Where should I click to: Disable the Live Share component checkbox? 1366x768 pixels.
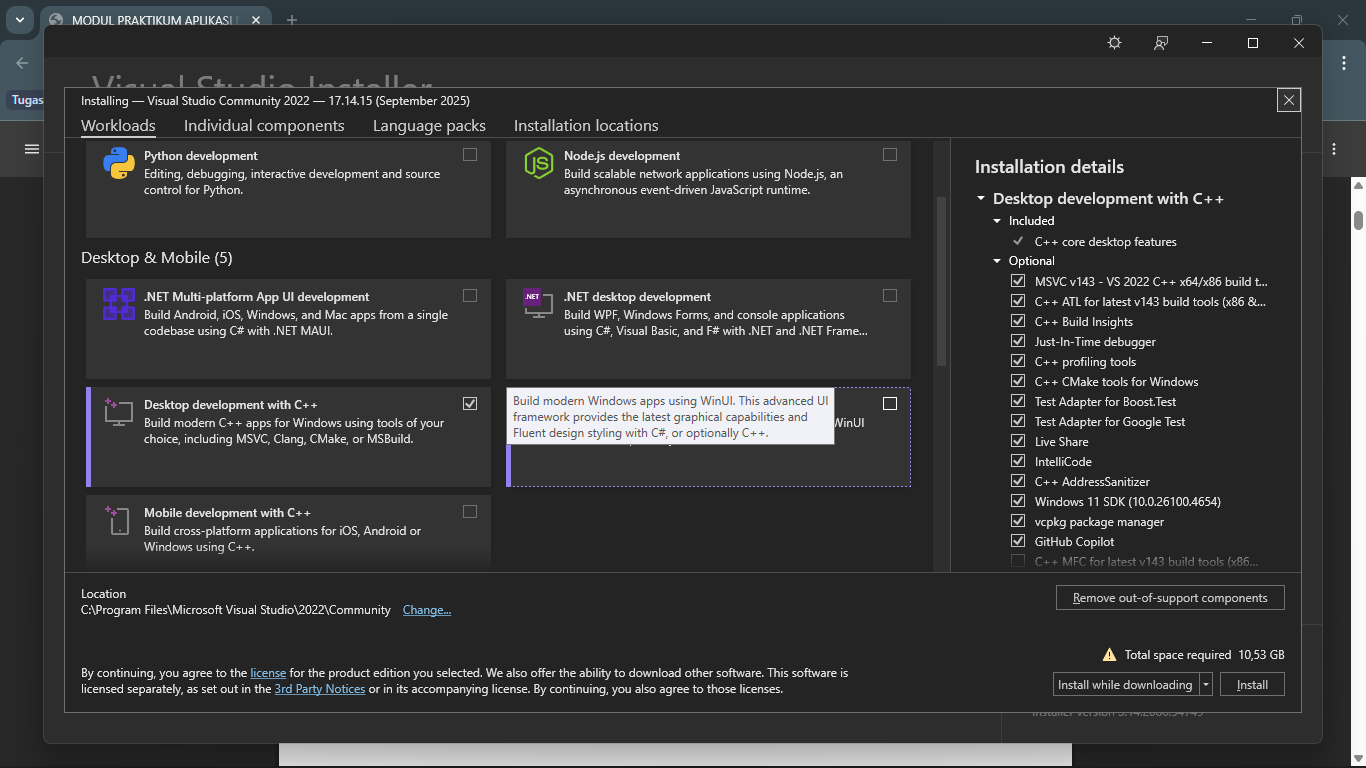(1018, 442)
